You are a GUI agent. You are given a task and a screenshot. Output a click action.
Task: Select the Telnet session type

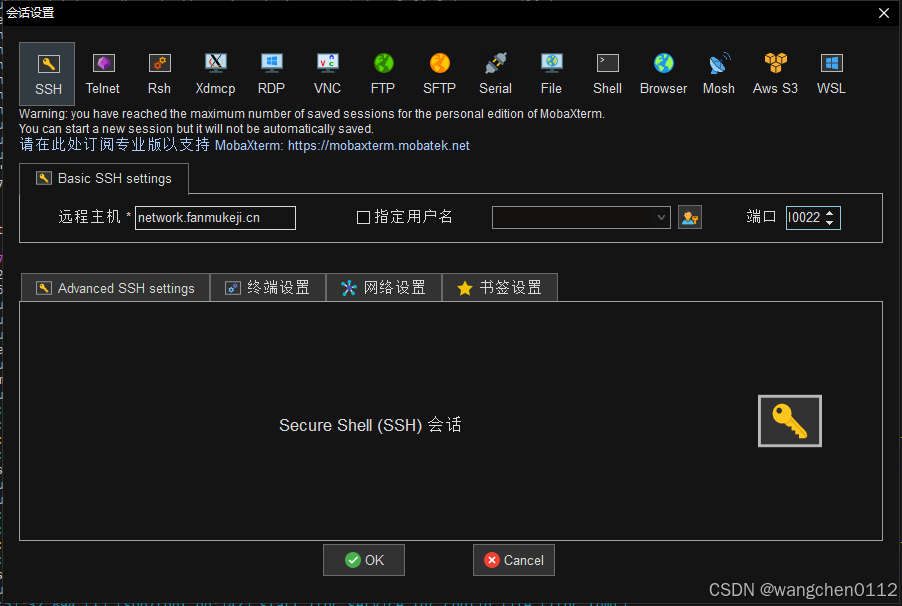click(103, 74)
